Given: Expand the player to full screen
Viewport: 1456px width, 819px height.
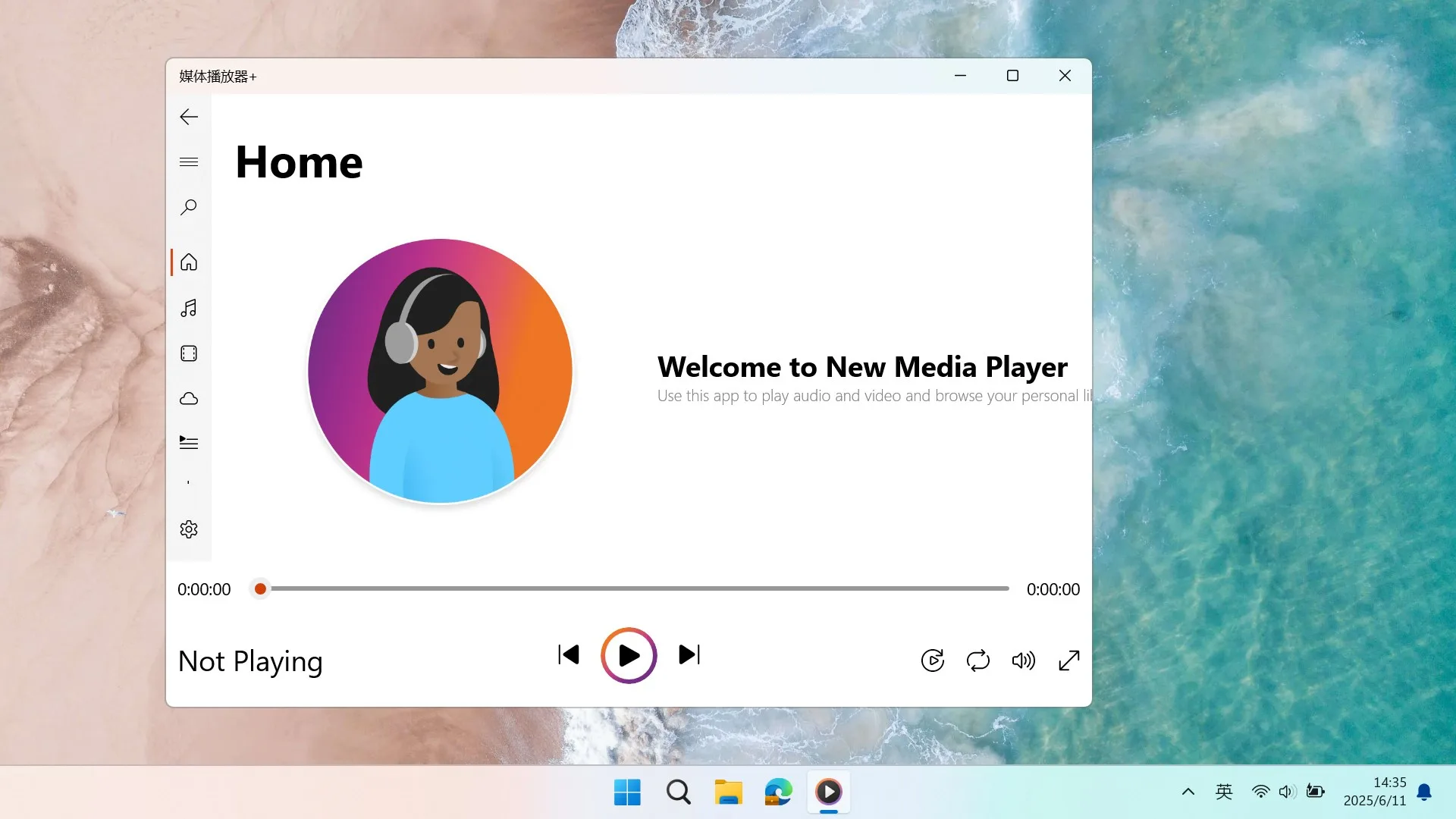Looking at the screenshot, I should [1069, 661].
